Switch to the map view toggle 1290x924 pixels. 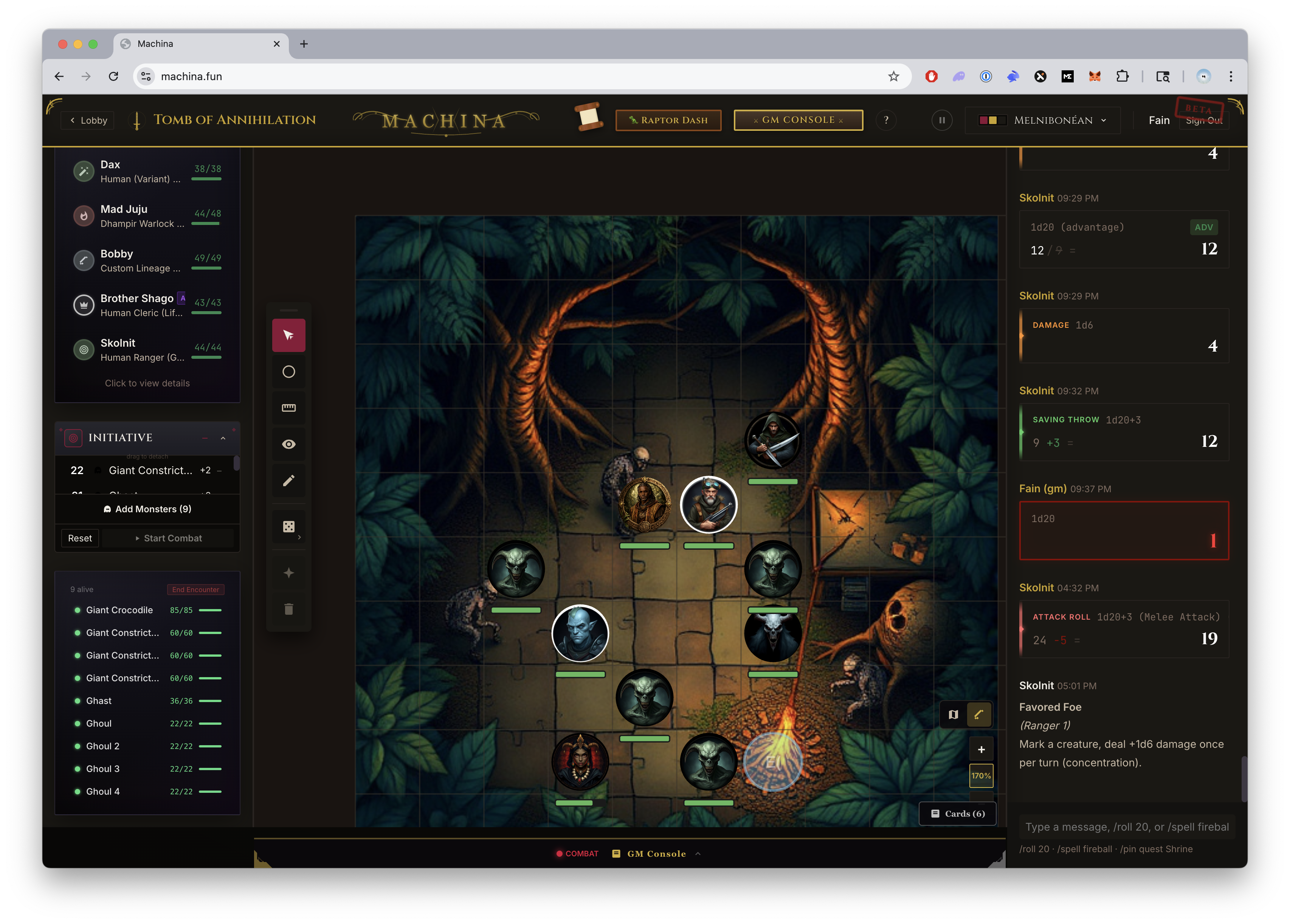point(953,714)
